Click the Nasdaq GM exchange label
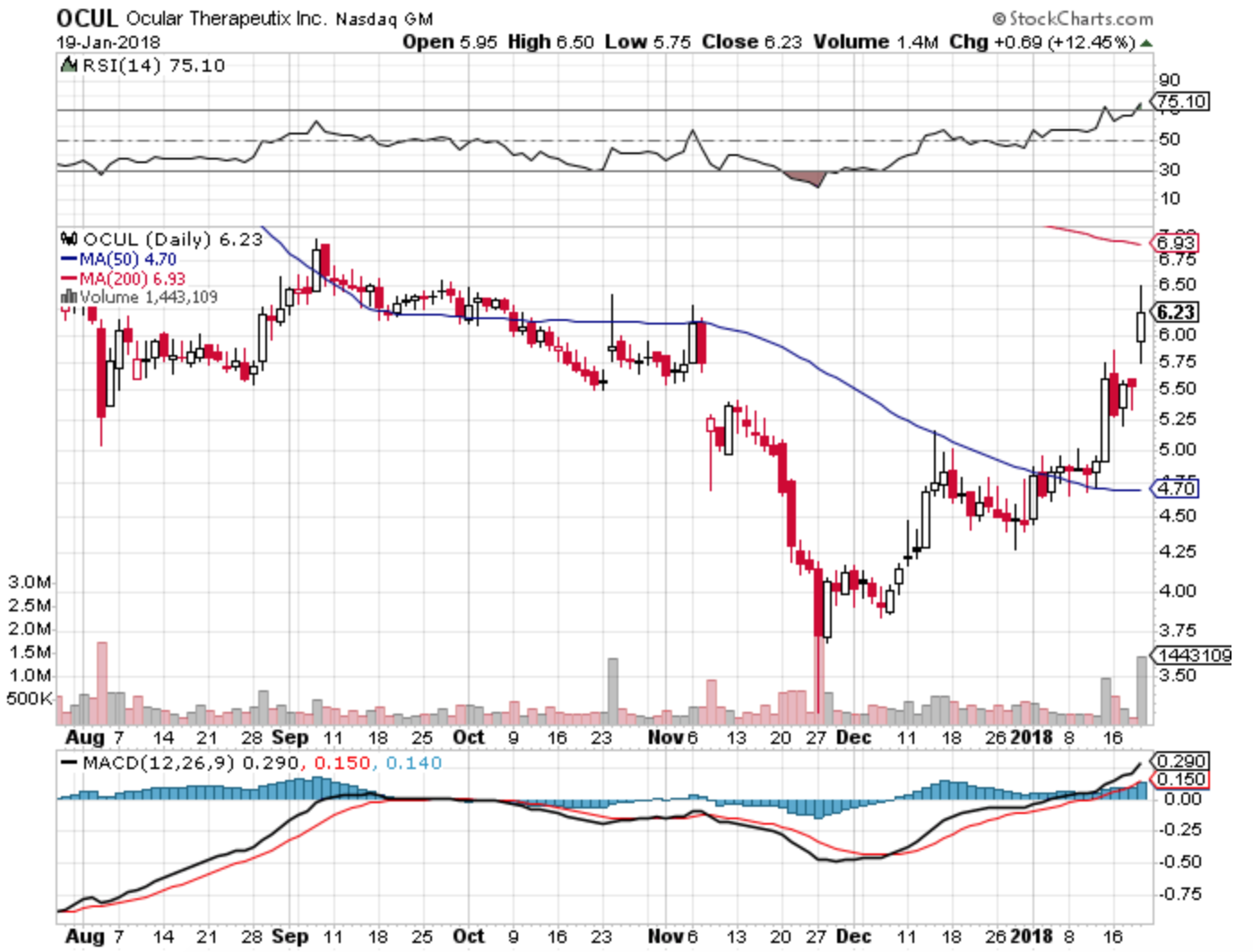 point(384,19)
